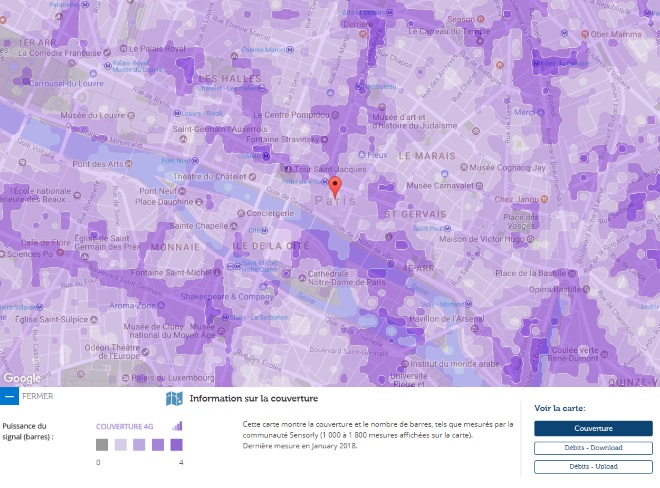Click the map icon beside Information sur la couverture

(x=174, y=399)
